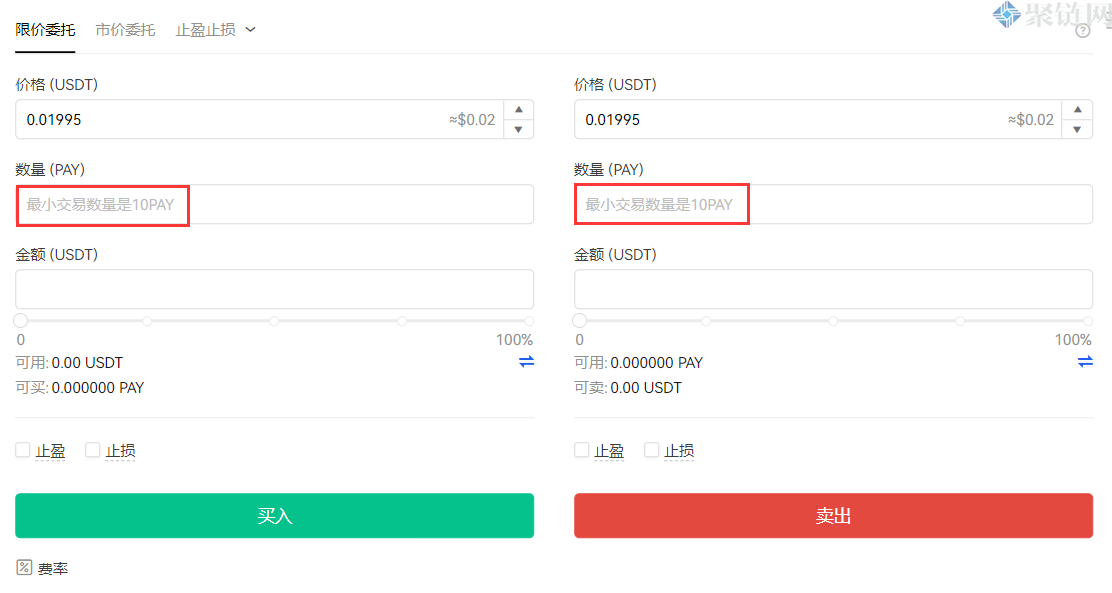Switch to the 限价委托 tab
Viewport: 1112px width, 593px height.
coord(45,30)
